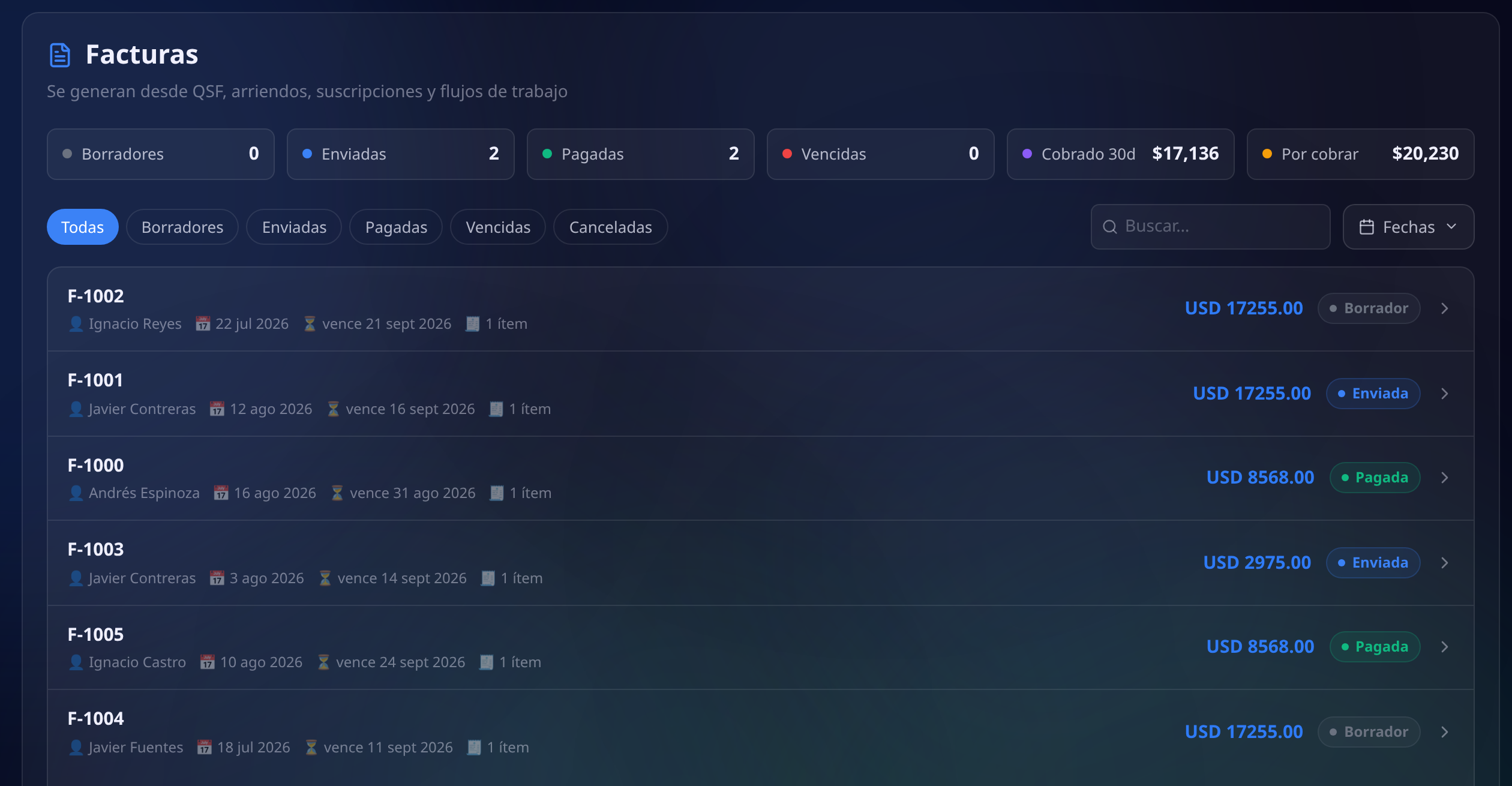
Task: Click the Borradores summary card
Action: click(161, 154)
